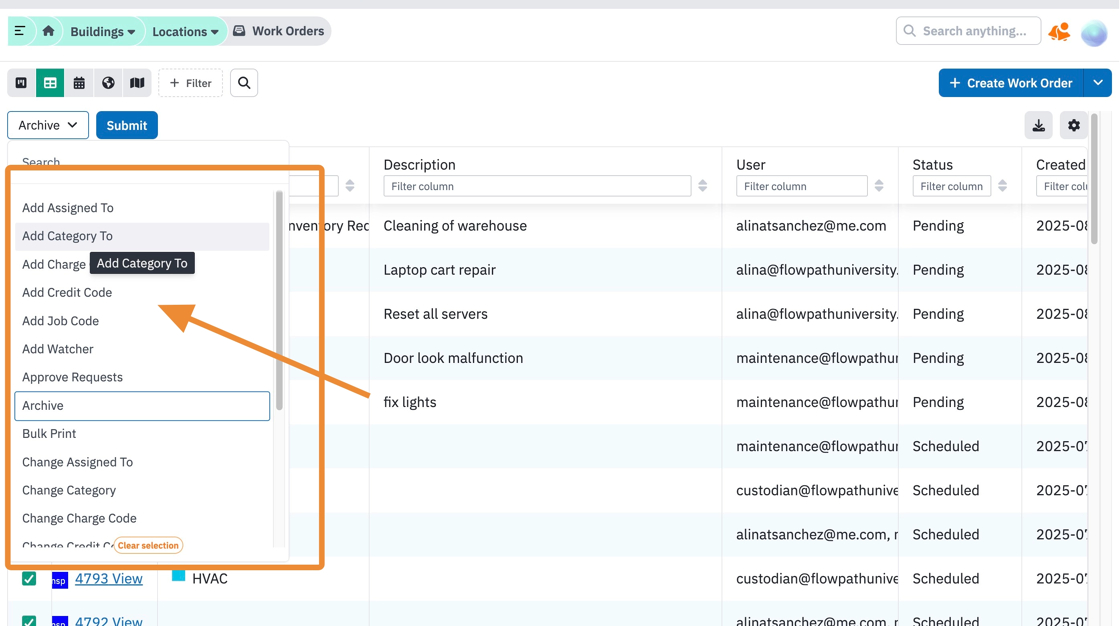Expand Create Work Order dropdown arrow
This screenshot has height=626, width=1120.
[1098, 83]
